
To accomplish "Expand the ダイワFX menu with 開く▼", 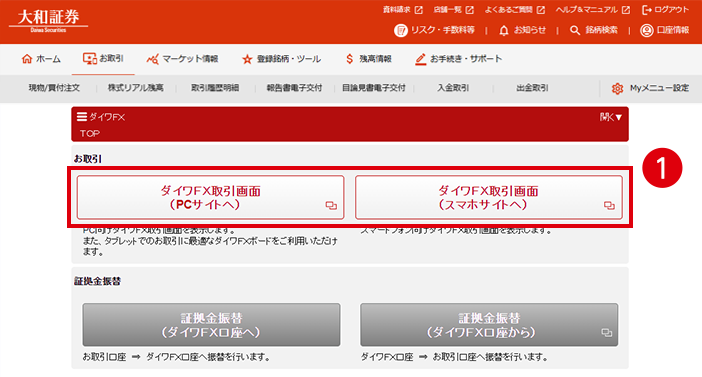I will click(x=611, y=117).
